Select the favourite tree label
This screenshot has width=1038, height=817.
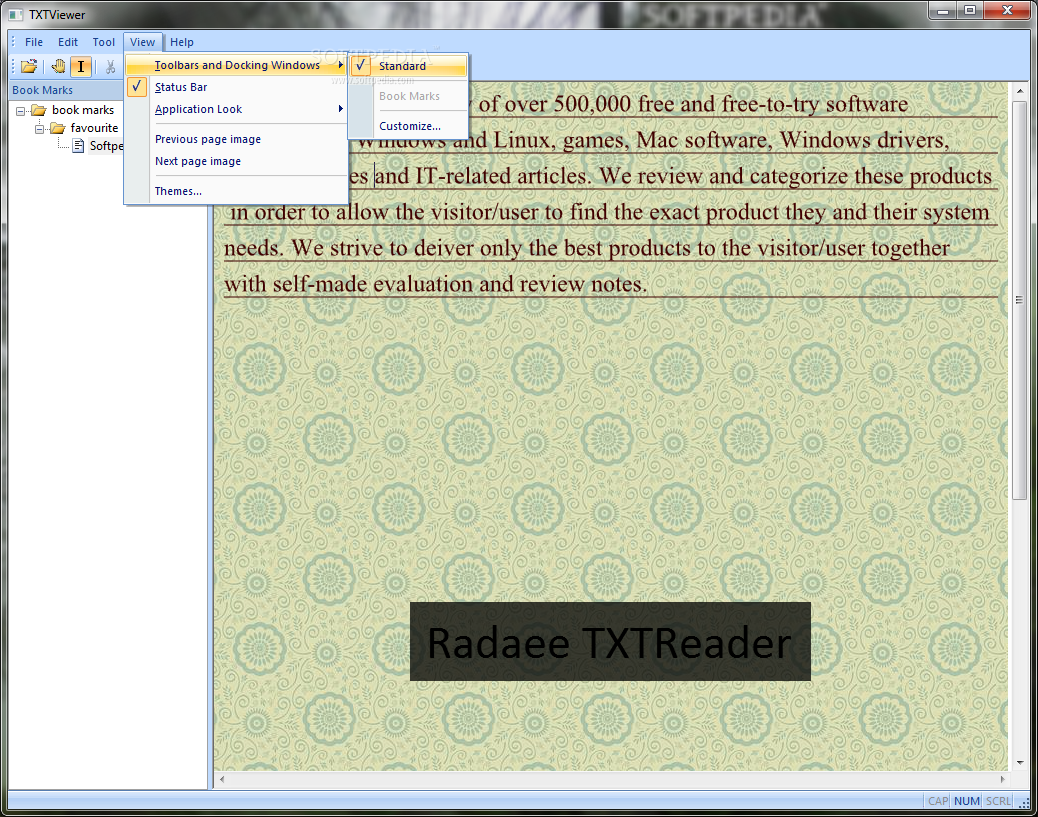(94, 128)
